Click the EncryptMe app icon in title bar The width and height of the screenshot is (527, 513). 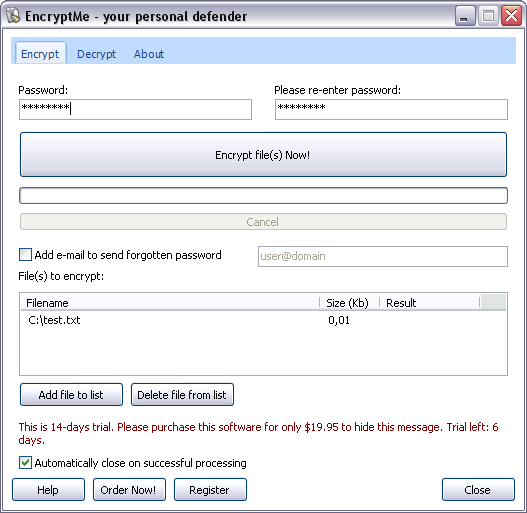click(13, 15)
